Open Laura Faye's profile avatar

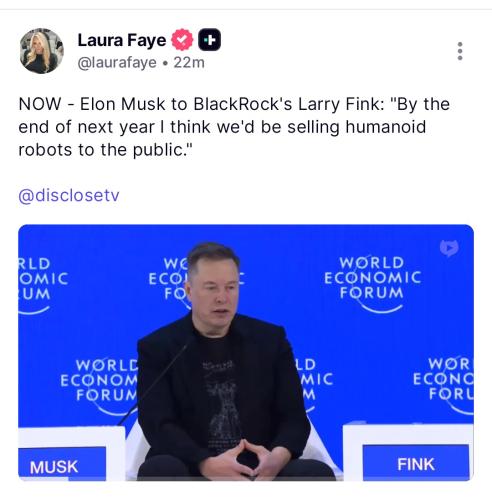(x=42, y=51)
